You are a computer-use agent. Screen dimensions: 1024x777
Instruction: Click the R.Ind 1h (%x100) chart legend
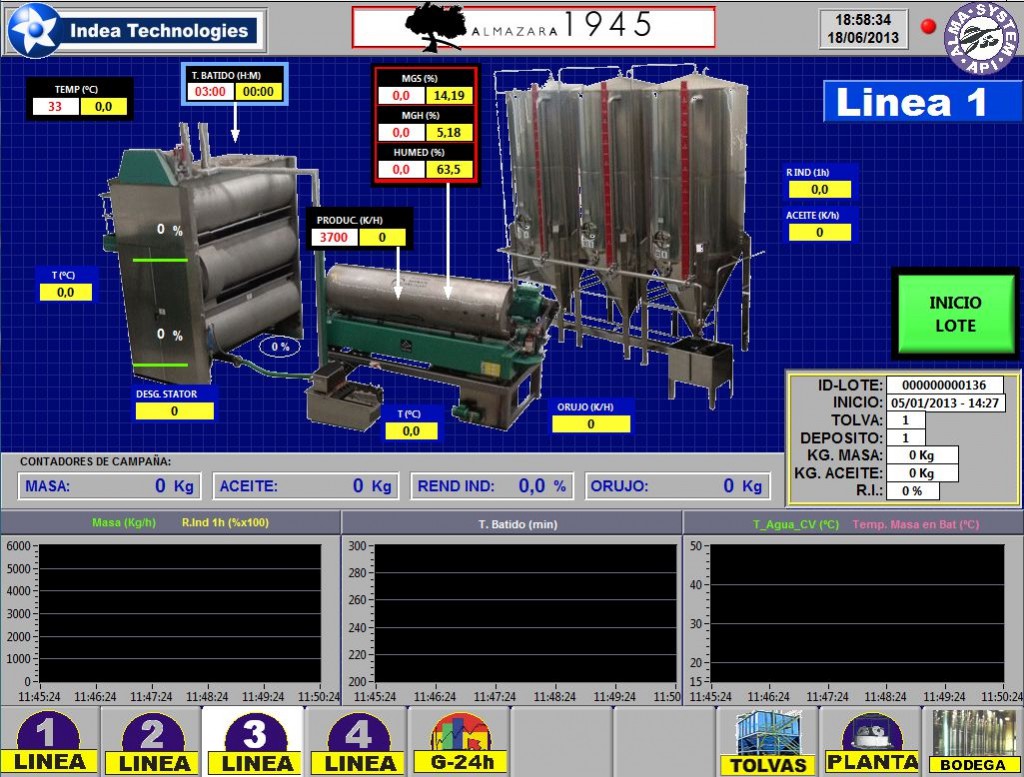tap(225, 522)
